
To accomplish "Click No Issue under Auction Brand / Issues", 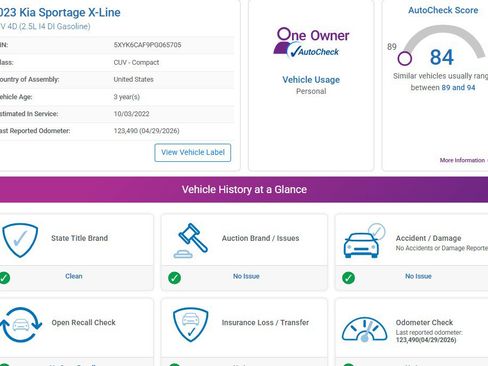I will pos(246,276).
